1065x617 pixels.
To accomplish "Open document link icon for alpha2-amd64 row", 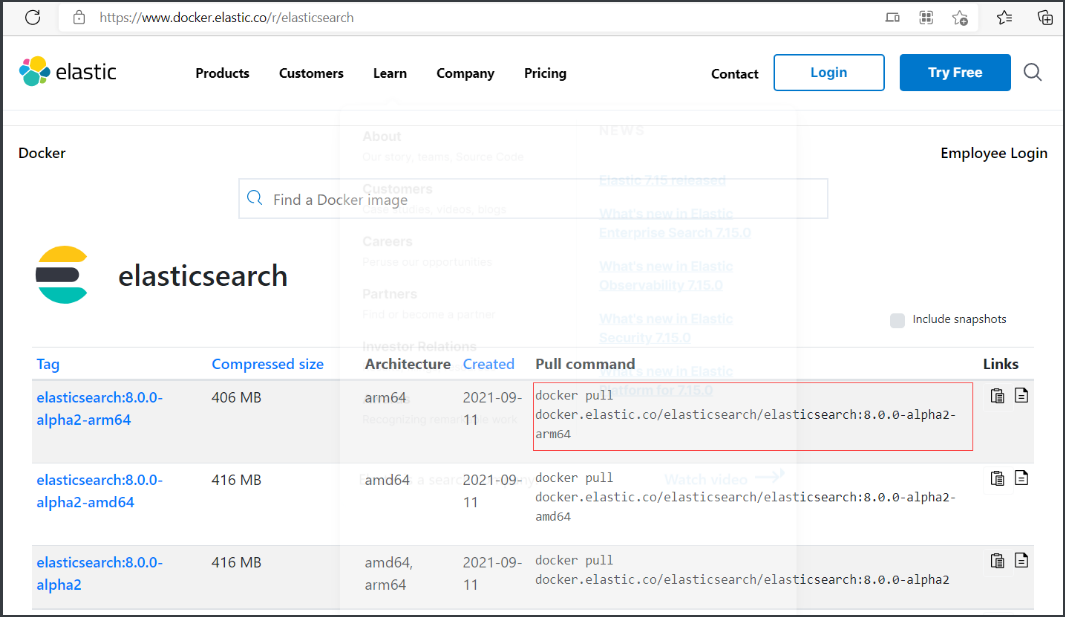I will 1022,478.
